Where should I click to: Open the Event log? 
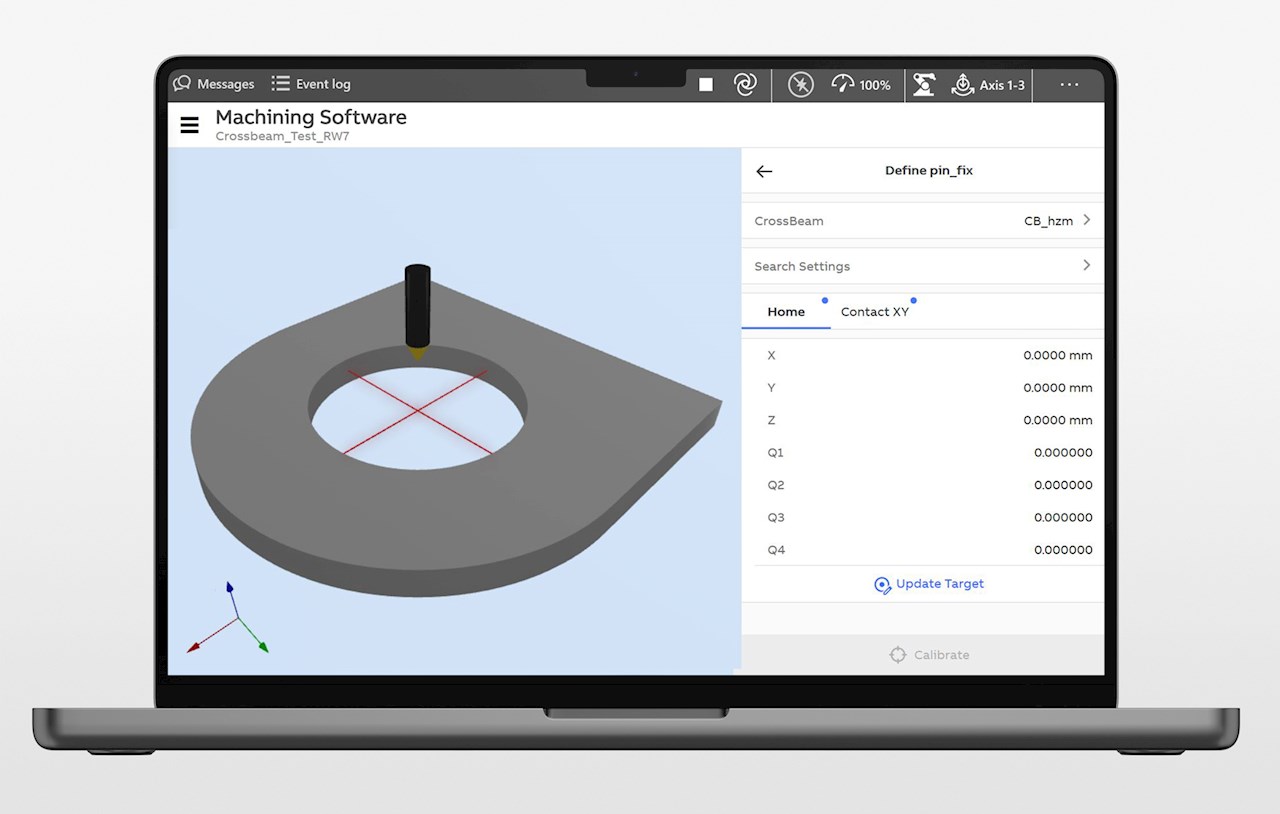click(311, 84)
